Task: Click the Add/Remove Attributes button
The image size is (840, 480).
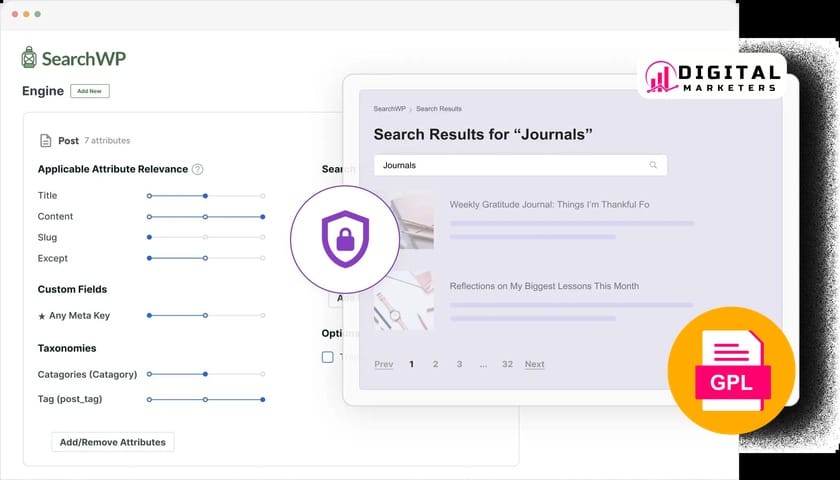Action: [x=113, y=442]
